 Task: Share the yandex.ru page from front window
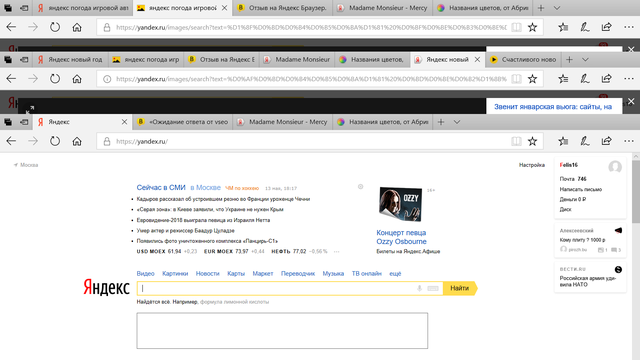point(607,141)
